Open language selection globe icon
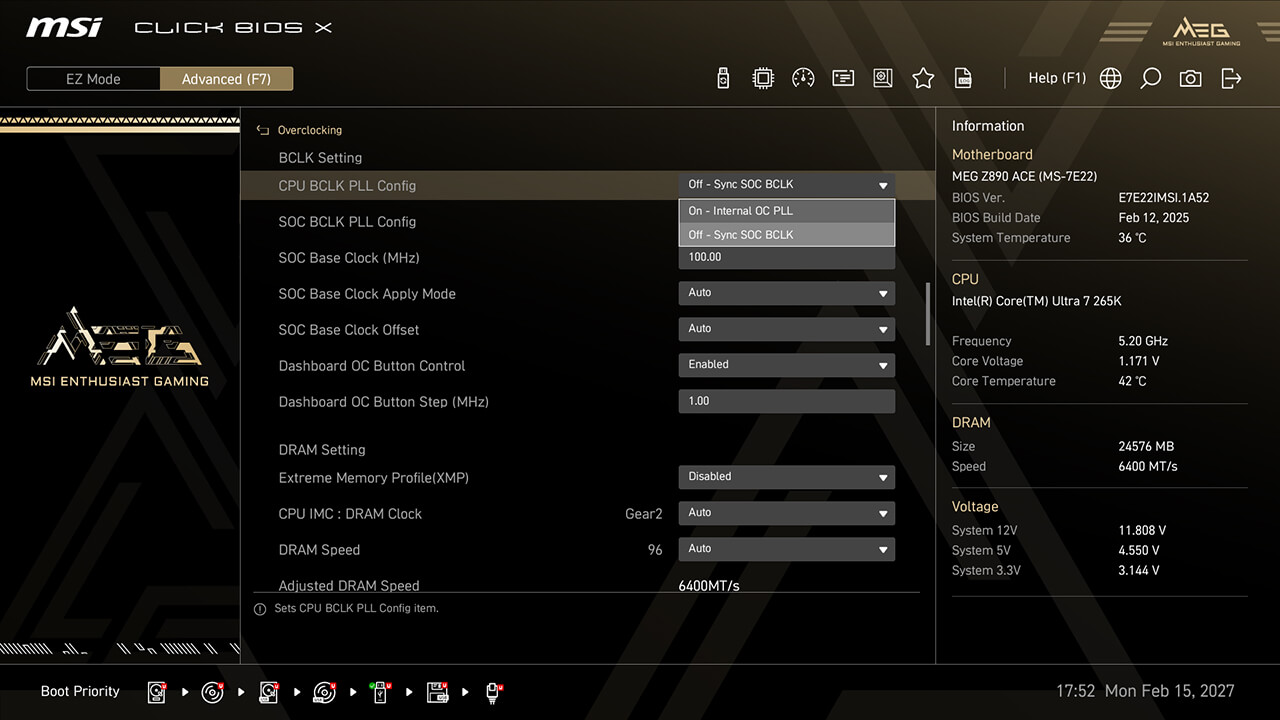1280x720 pixels. point(1110,78)
